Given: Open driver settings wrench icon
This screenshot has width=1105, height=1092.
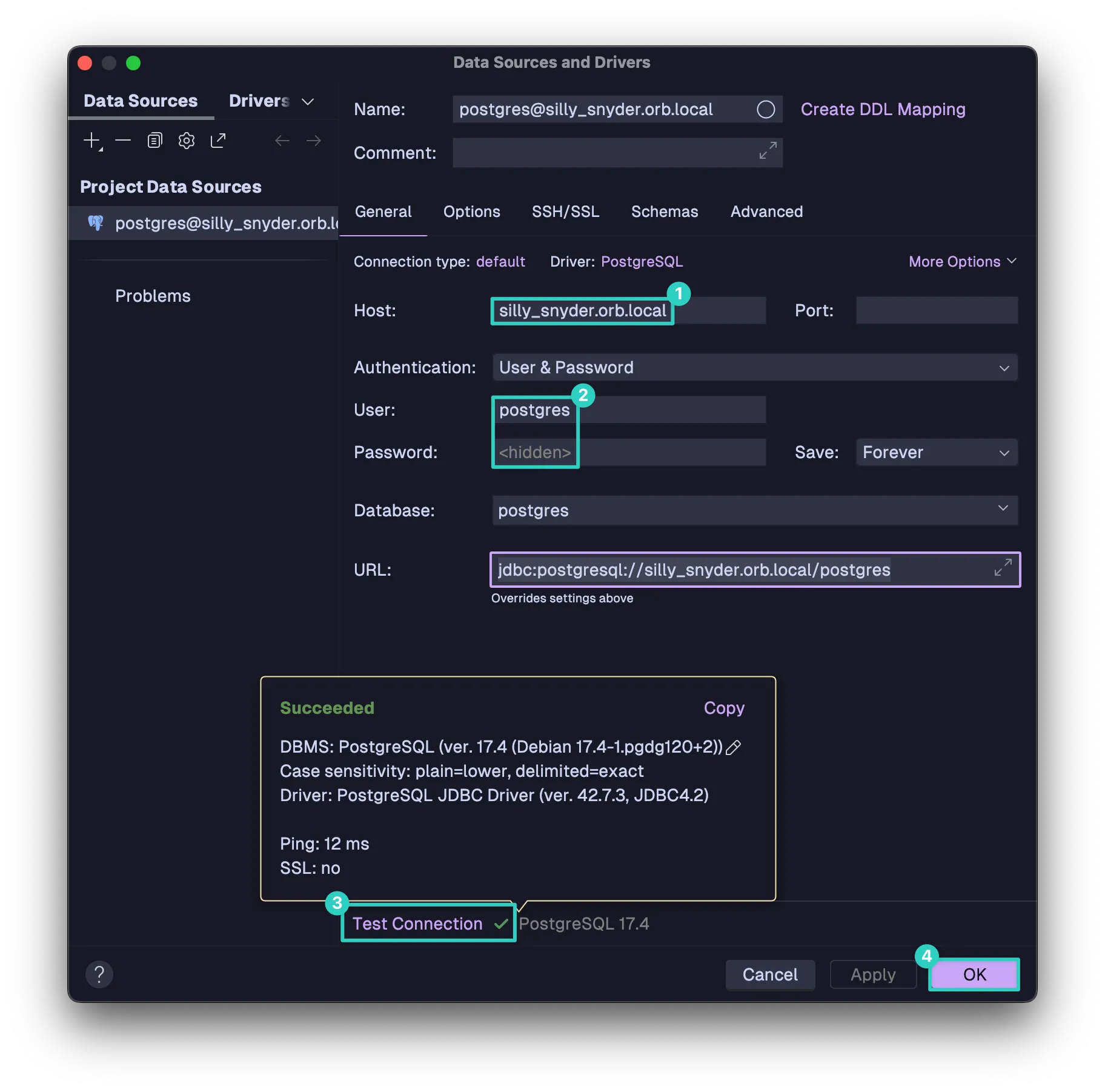Looking at the screenshot, I should 187,141.
